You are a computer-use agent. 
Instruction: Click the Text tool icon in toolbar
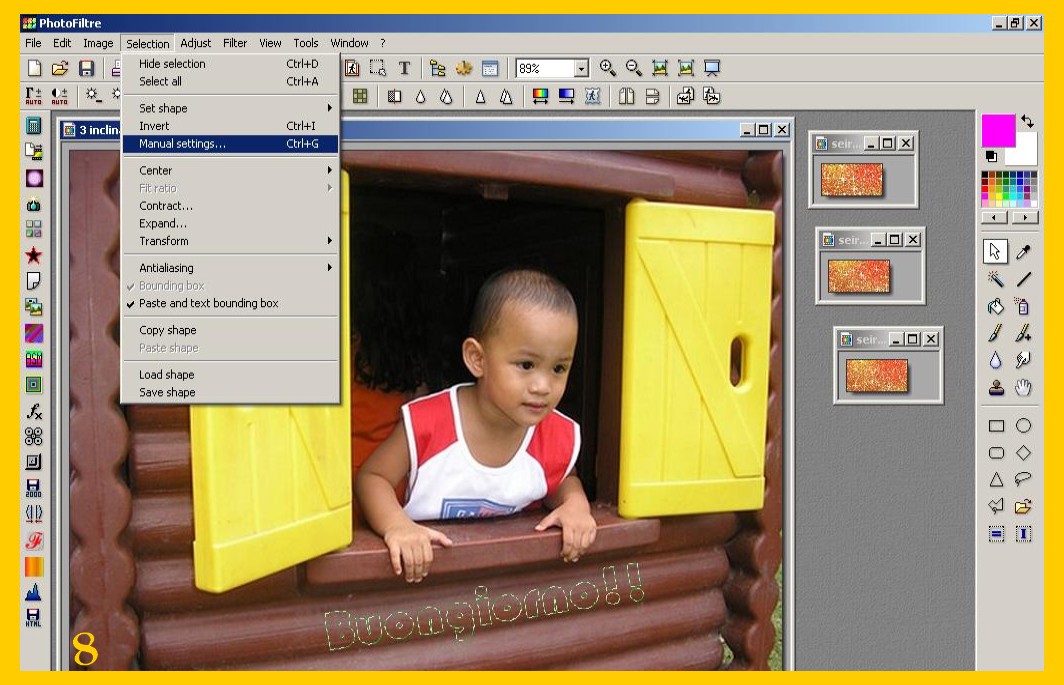(404, 68)
